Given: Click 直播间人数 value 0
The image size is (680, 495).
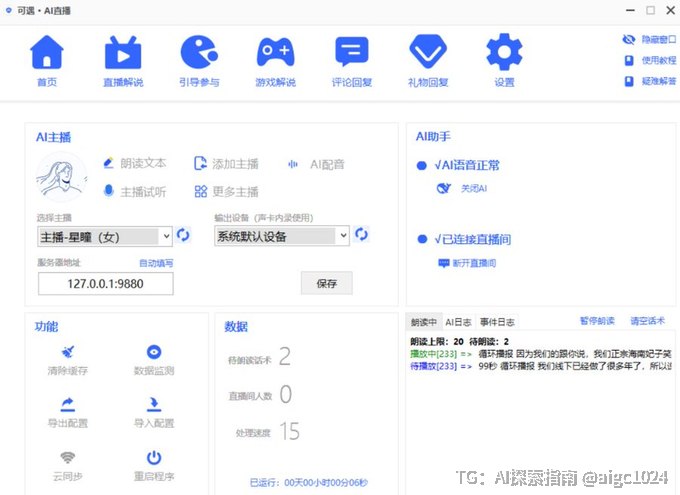Looking at the screenshot, I should tap(286, 394).
